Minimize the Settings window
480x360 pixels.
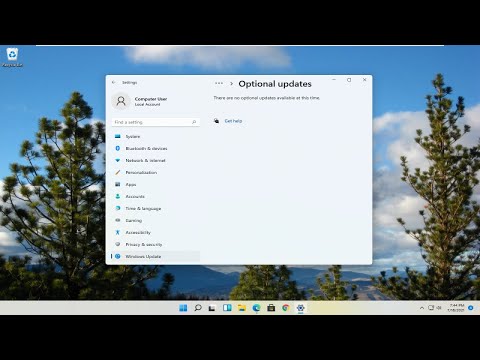click(x=334, y=80)
